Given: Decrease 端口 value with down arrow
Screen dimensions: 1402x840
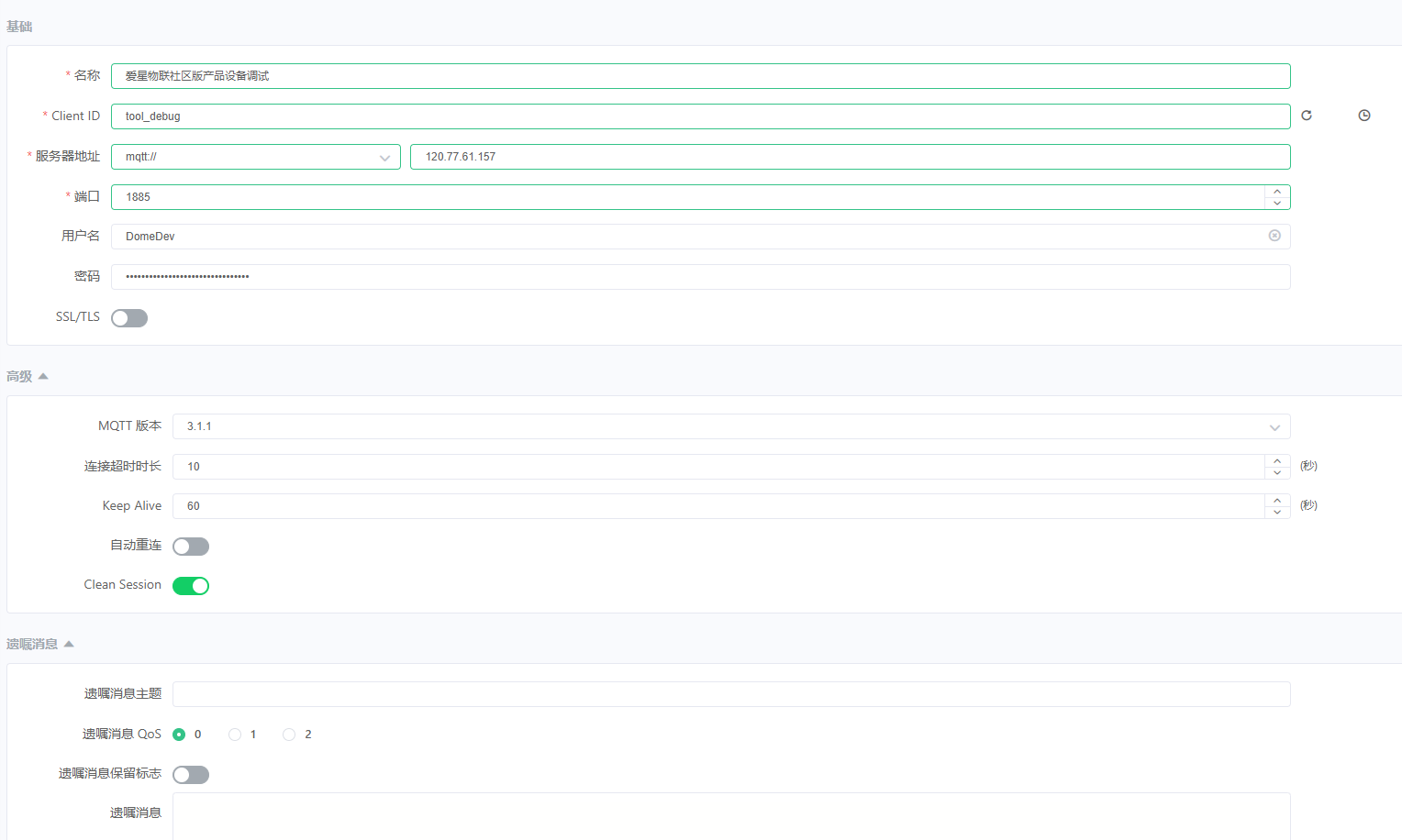Looking at the screenshot, I should point(1277,203).
